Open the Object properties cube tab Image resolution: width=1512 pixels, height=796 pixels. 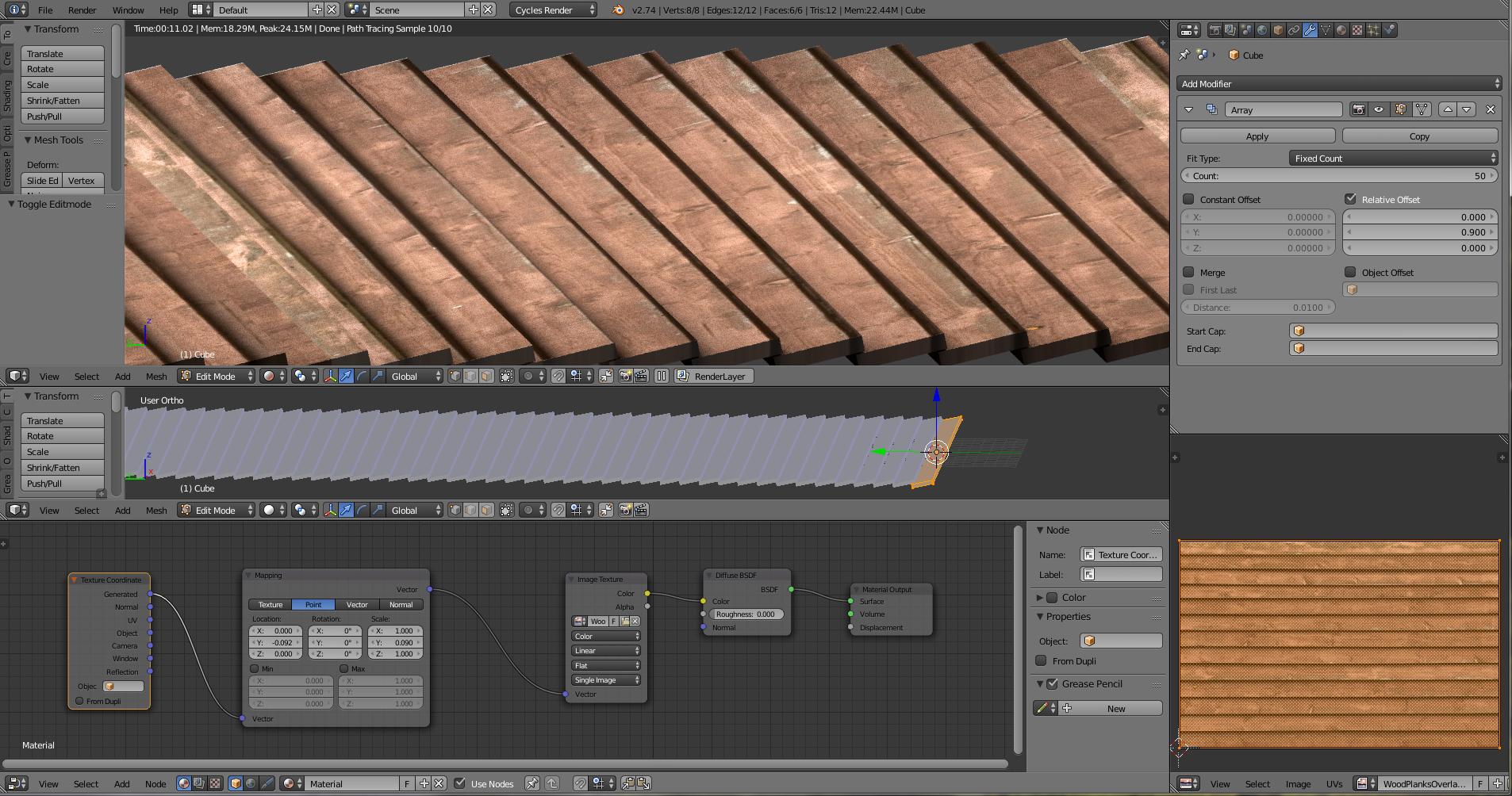[1278, 30]
